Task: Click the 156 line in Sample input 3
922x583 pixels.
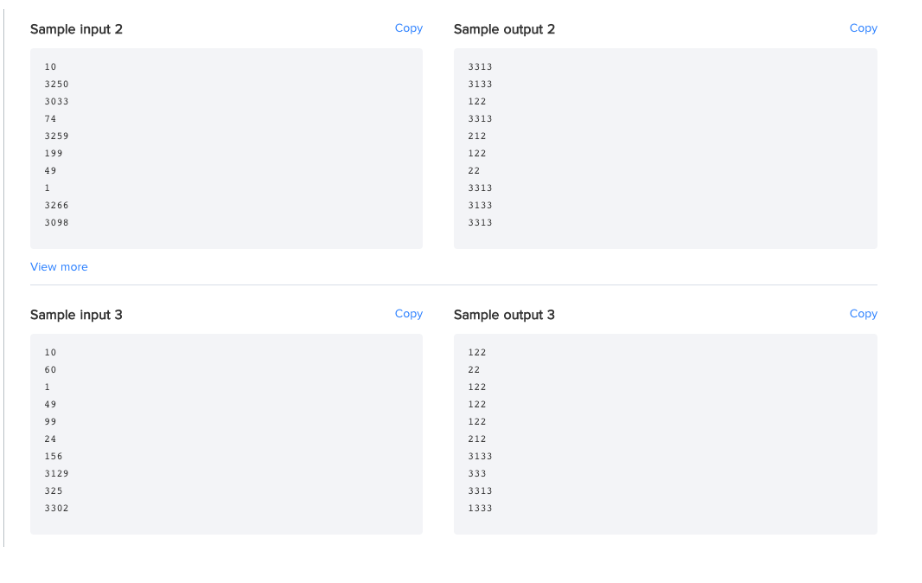Action: pyautogui.click(x=54, y=457)
